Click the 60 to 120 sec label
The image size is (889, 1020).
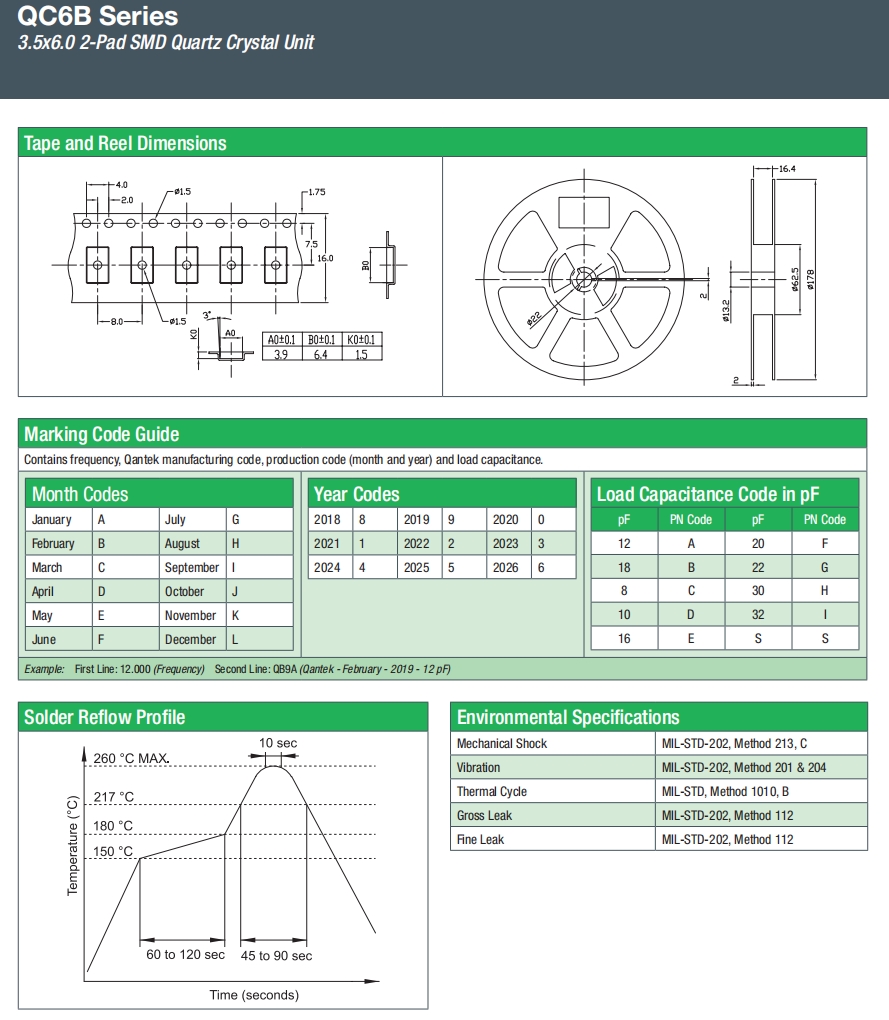185,955
